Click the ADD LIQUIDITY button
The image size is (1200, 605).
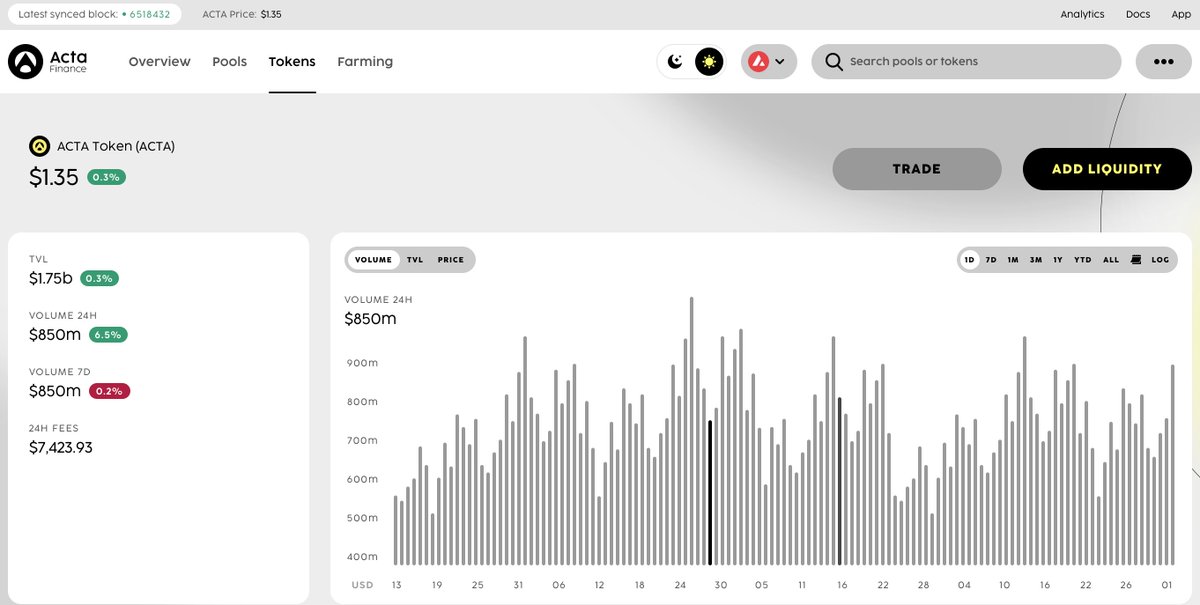(x=1107, y=169)
